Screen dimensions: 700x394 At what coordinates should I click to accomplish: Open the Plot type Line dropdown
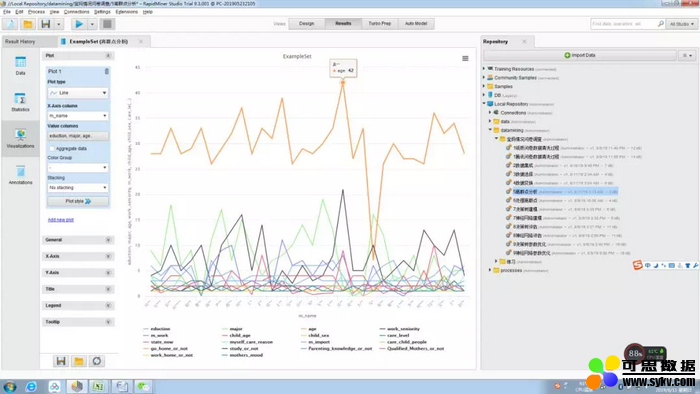pos(78,93)
